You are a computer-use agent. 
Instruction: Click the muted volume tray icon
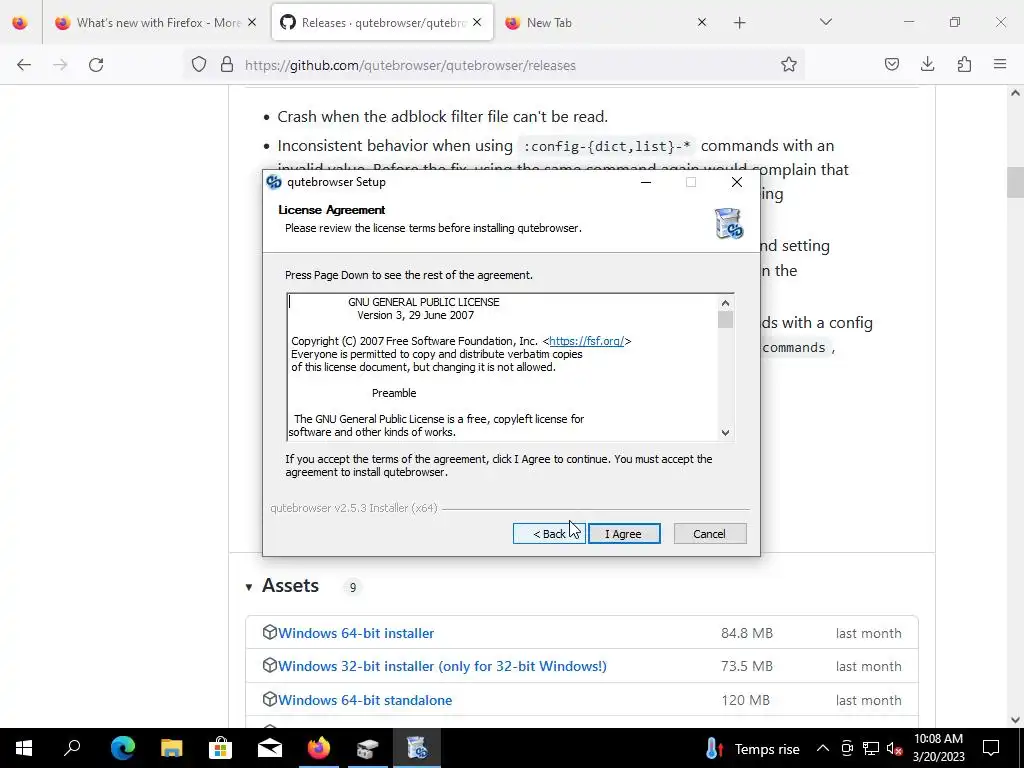tap(895, 748)
